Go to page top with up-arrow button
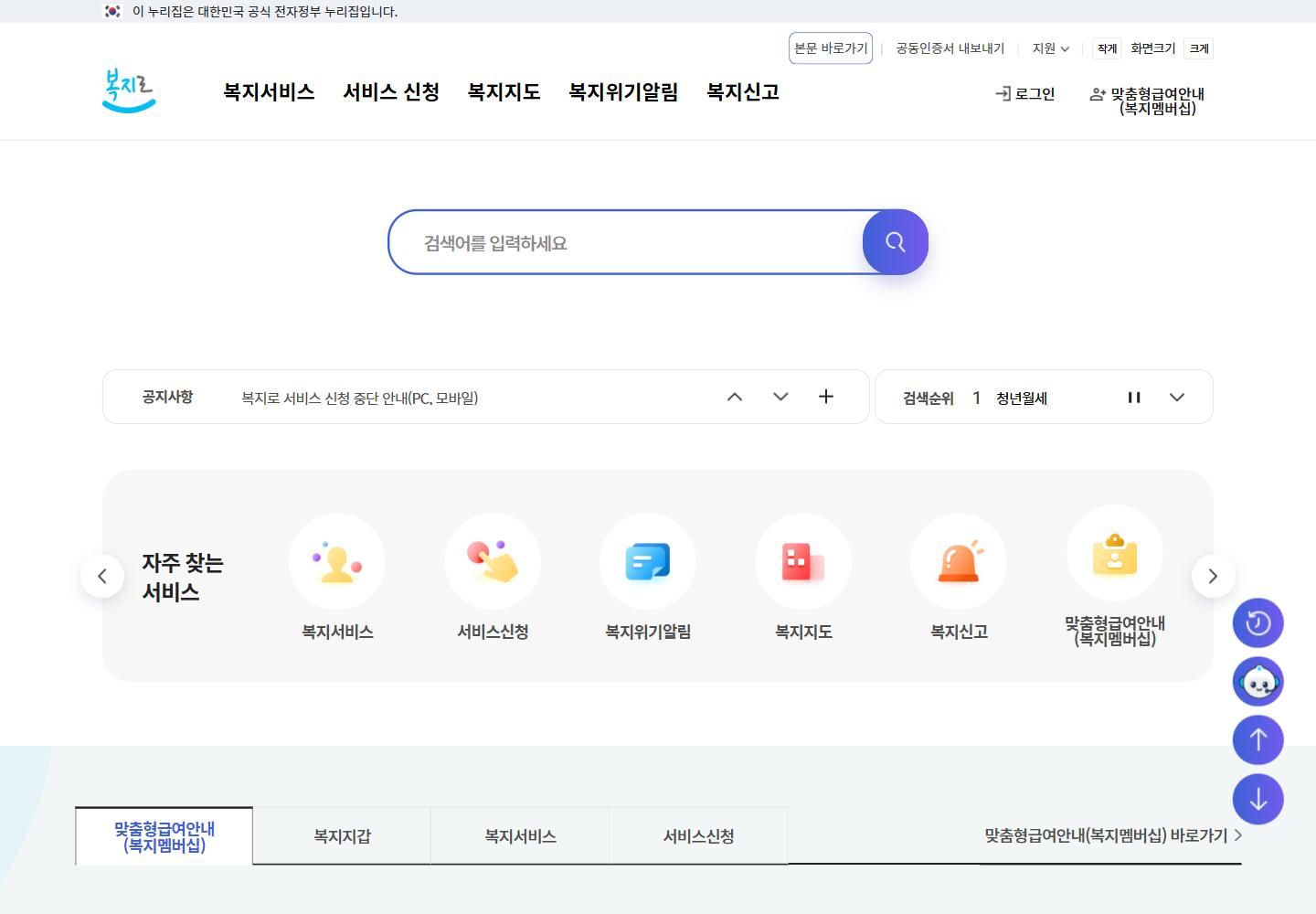The width and height of the screenshot is (1316, 914). pos(1258,740)
